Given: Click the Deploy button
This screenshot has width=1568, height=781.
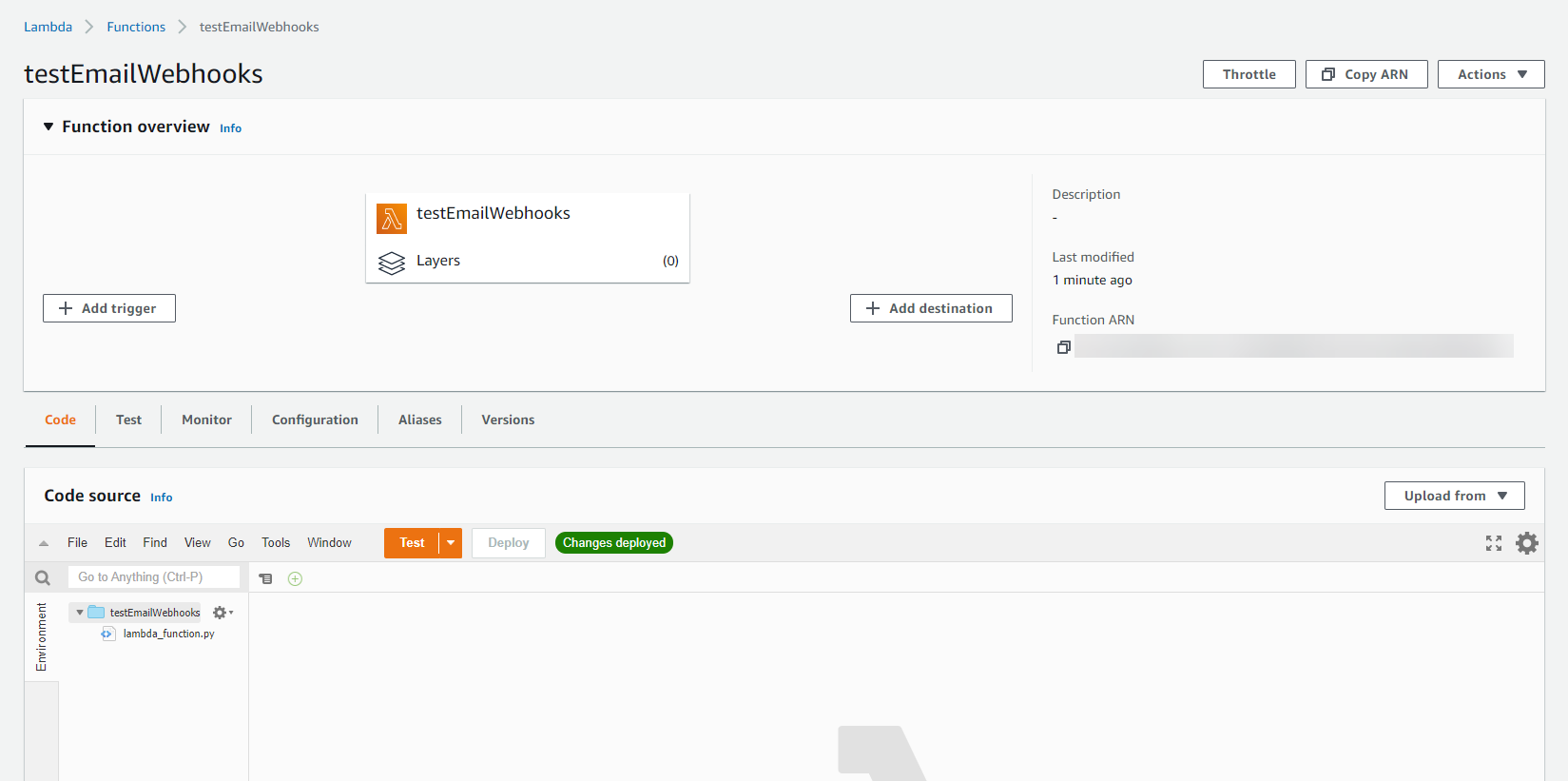Looking at the screenshot, I should (x=509, y=543).
